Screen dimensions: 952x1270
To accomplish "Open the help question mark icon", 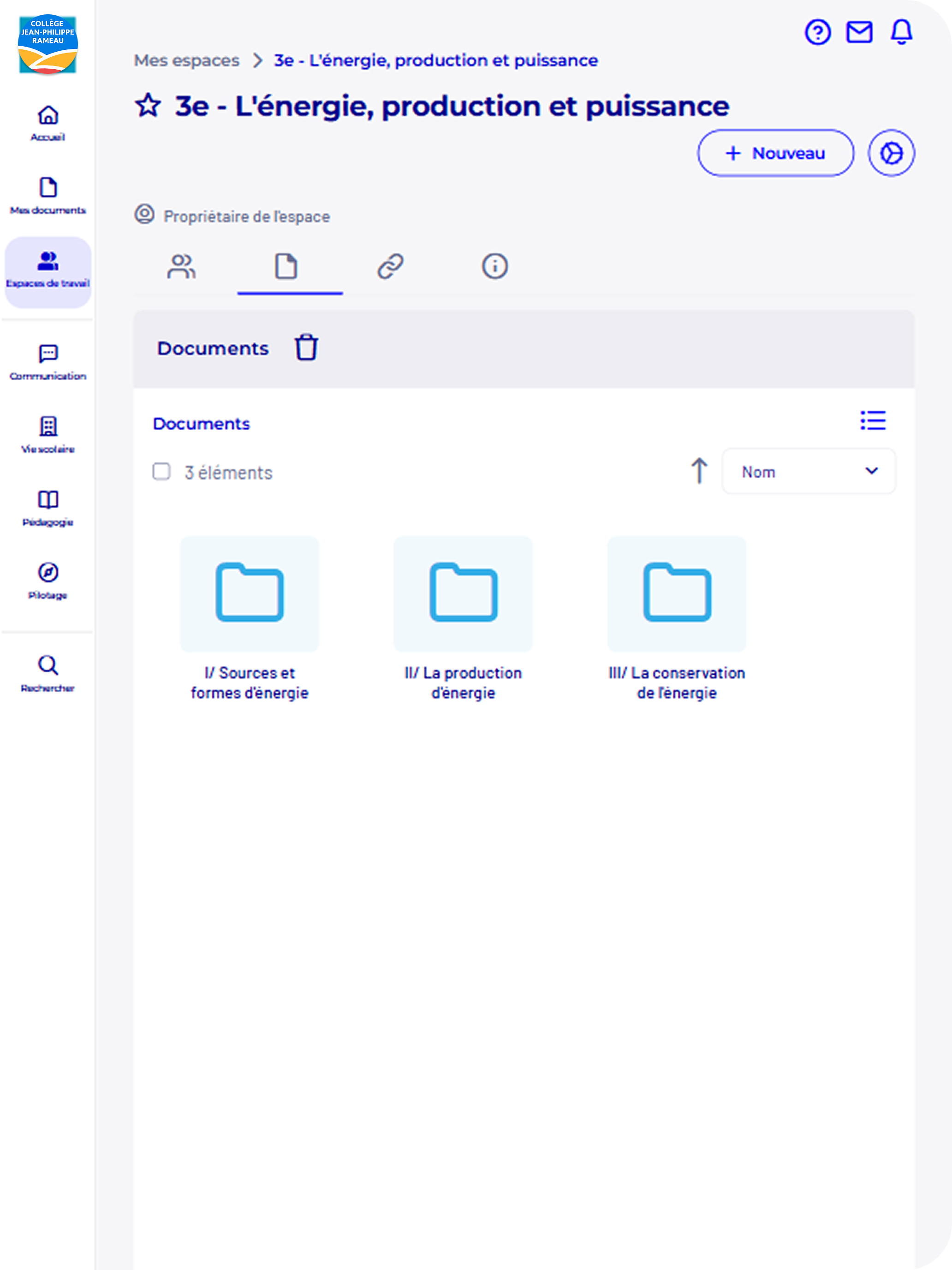I will click(817, 32).
